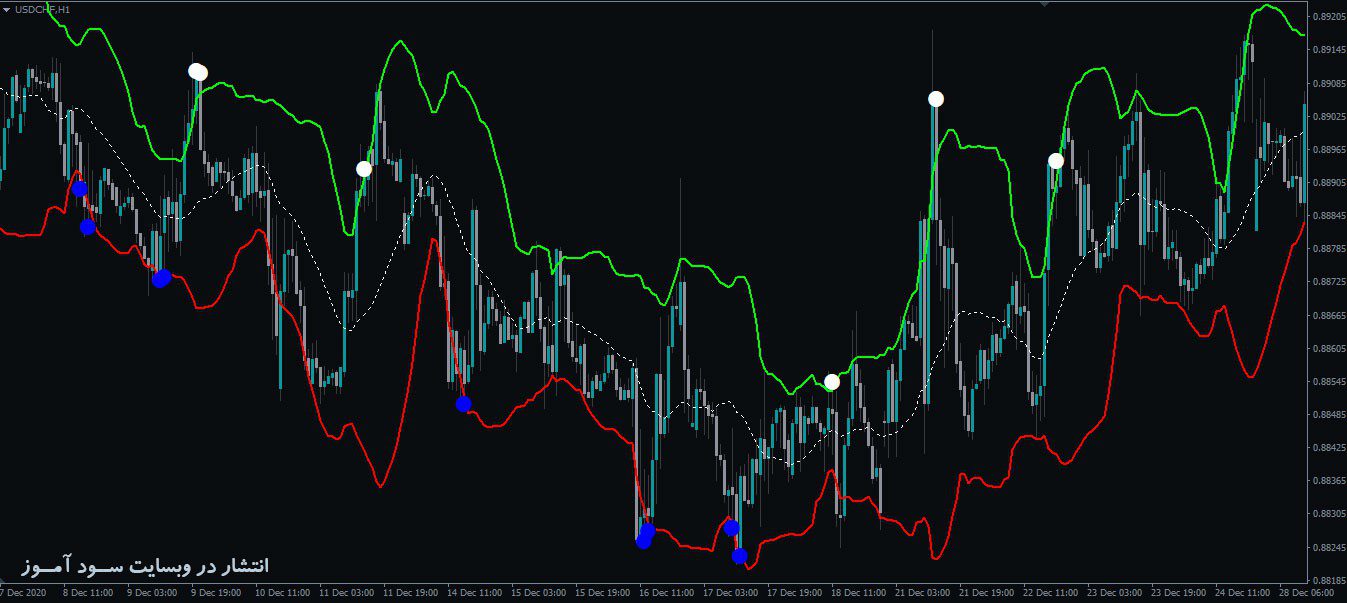Select the white signal dot near 11 Dec 03:00

364,169
